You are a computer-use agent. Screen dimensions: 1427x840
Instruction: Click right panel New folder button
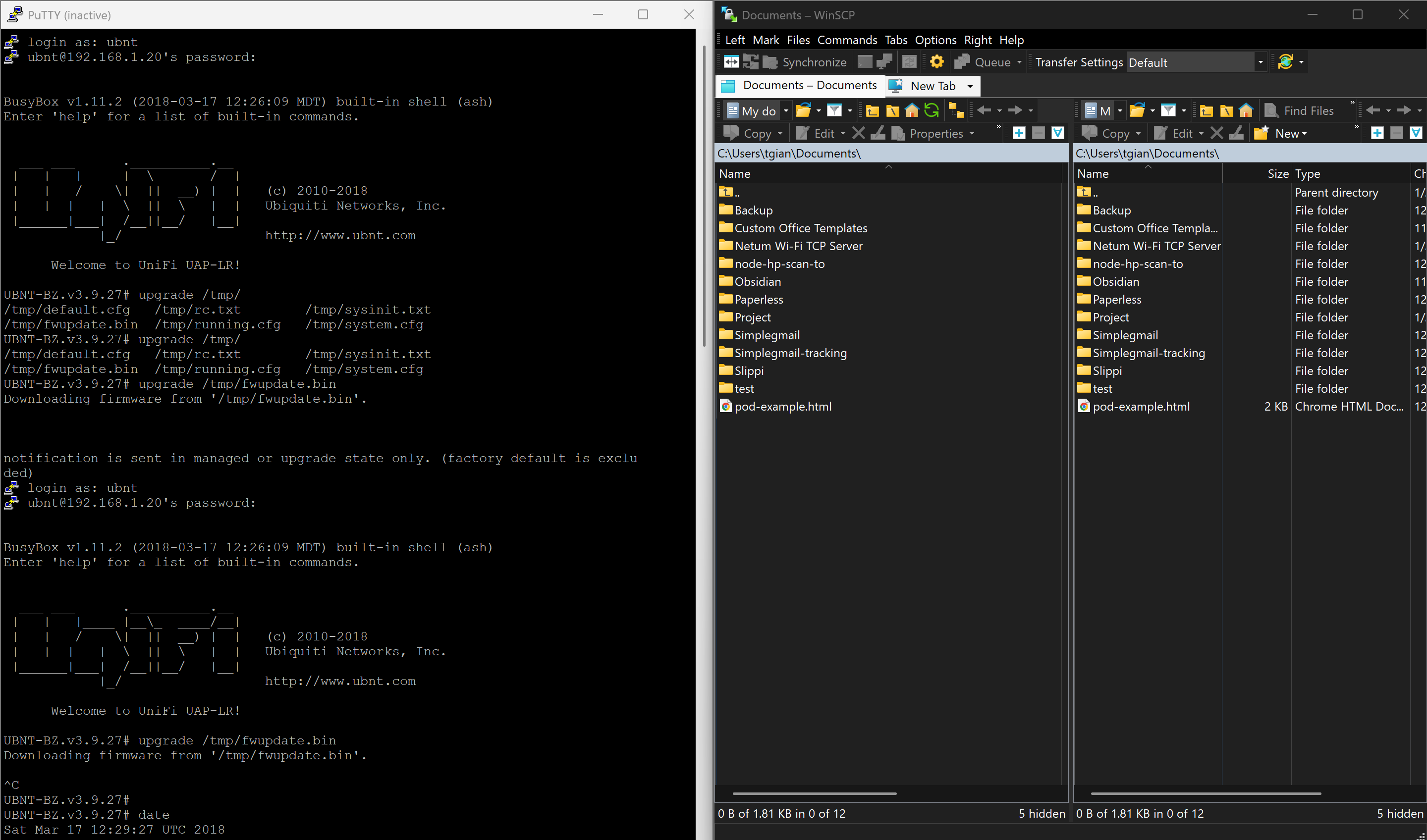[x=1280, y=134]
